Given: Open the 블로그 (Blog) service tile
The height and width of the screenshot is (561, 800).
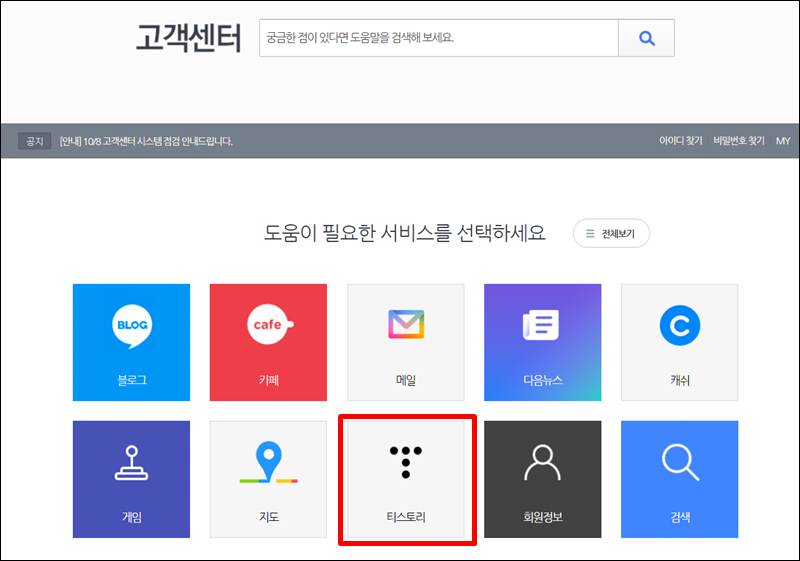Looking at the screenshot, I should point(131,342).
